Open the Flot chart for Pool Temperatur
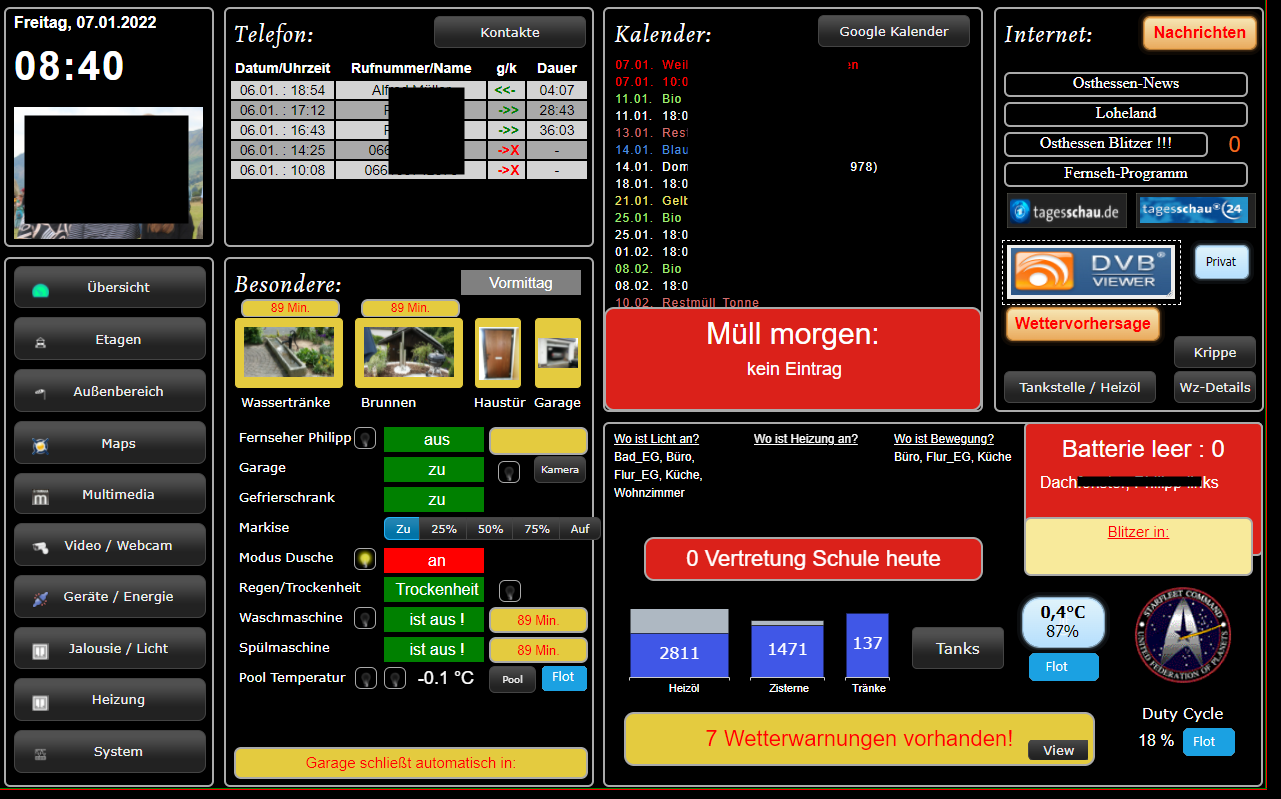 [564, 678]
